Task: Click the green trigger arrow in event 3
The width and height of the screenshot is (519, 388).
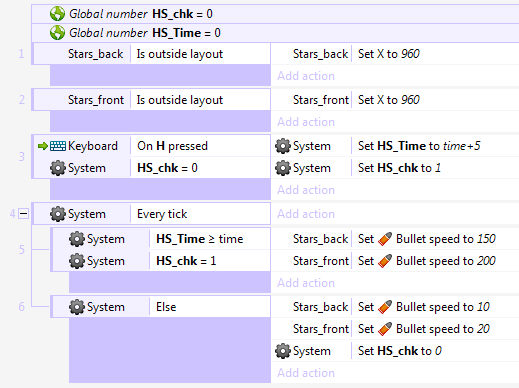Action: [x=43, y=146]
